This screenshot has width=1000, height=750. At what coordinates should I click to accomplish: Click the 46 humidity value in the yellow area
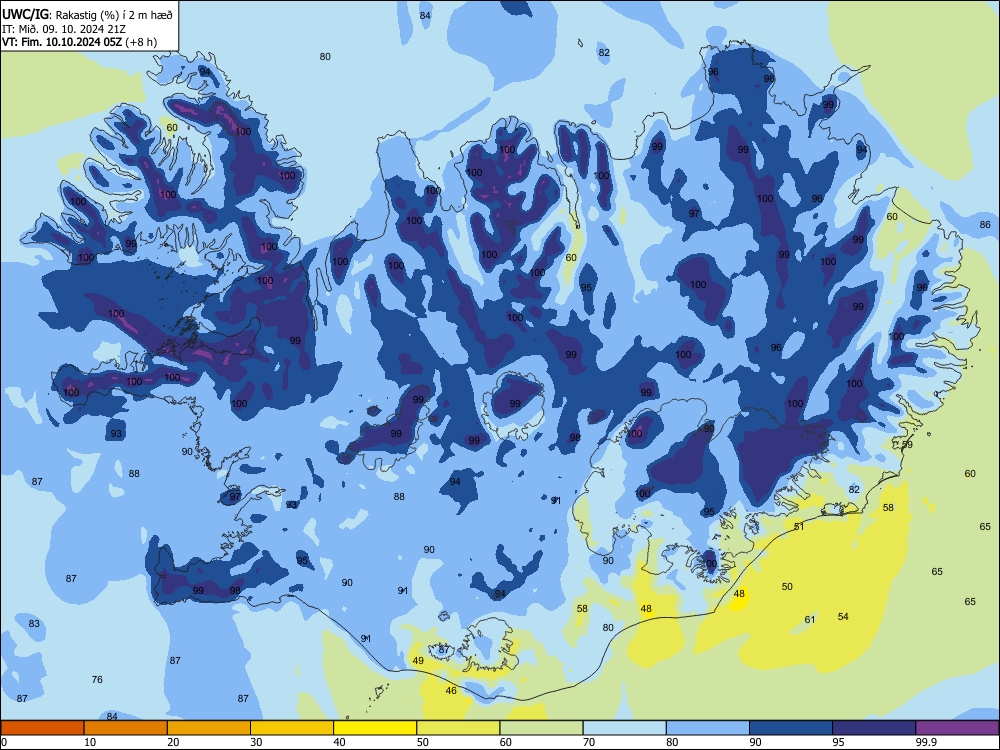click(x=451, y=690)
